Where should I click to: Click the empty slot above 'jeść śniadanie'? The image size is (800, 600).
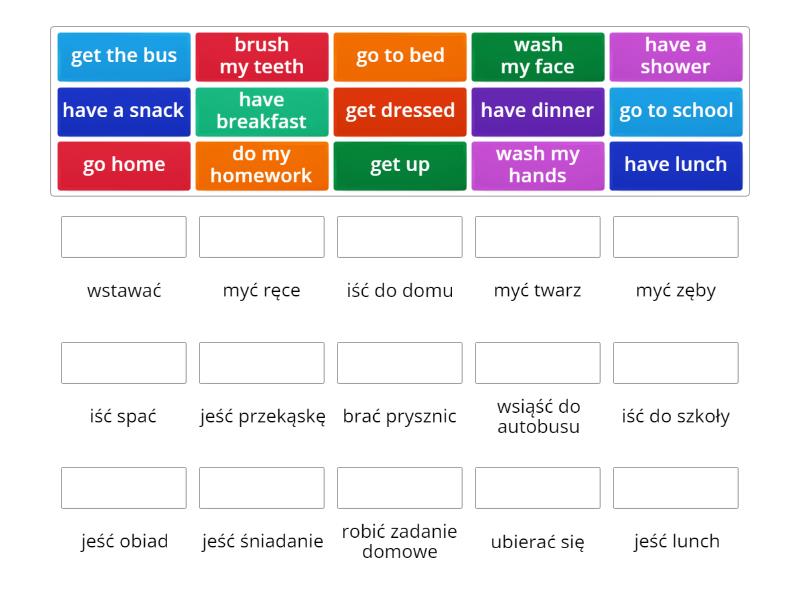(262, 488)
